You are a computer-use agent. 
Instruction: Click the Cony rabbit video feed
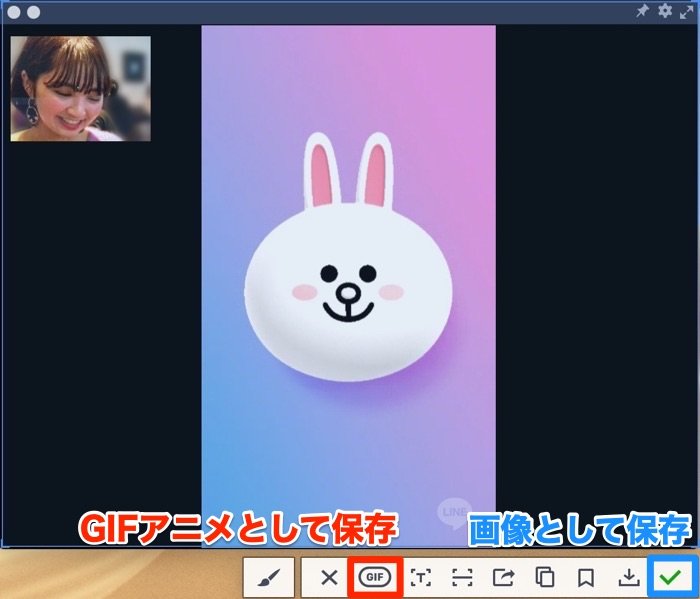(348, 286)
